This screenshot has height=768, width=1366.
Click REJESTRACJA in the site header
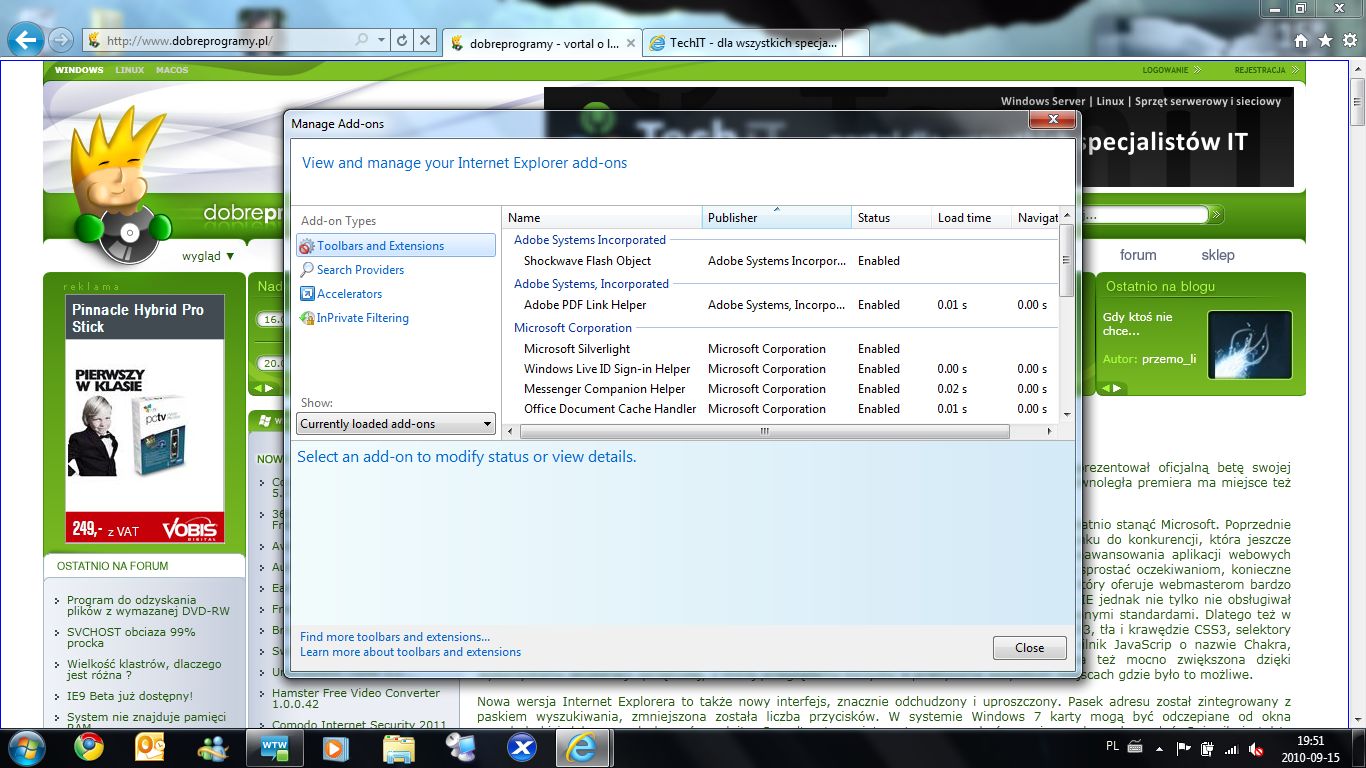click(x=1259, y=71)
